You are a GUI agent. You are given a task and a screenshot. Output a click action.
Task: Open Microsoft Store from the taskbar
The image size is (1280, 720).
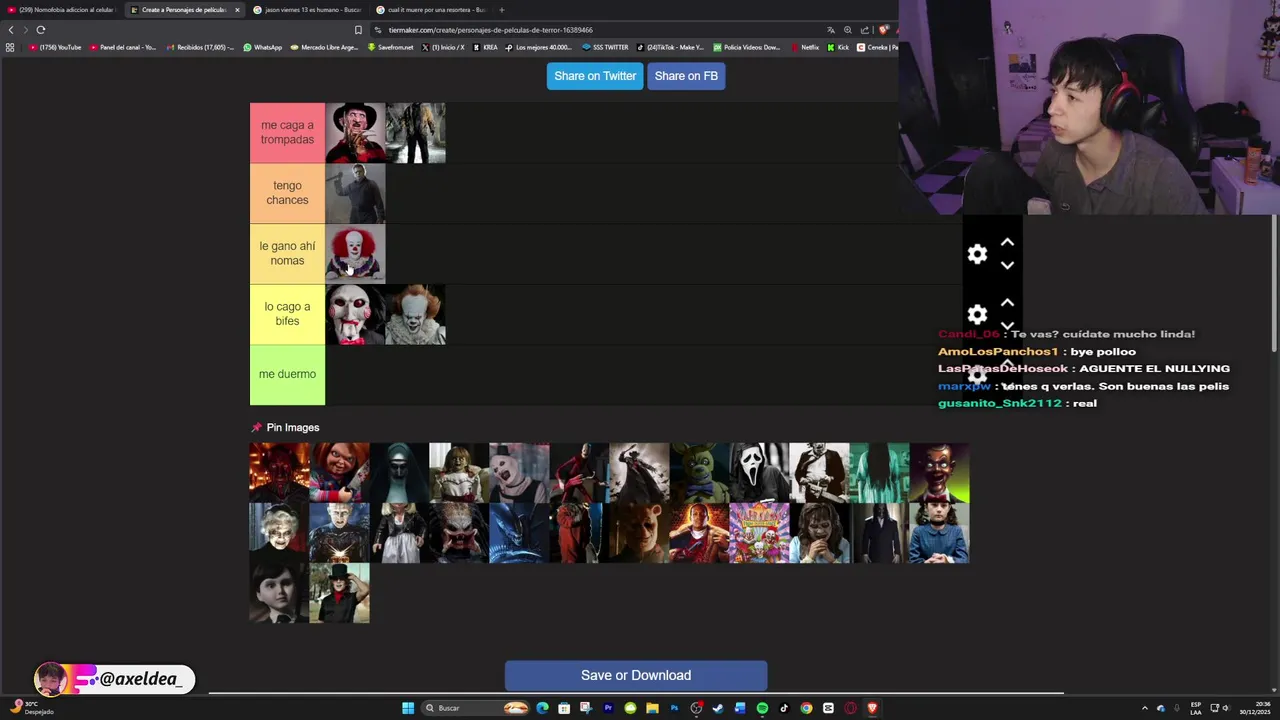click(564, 708)
